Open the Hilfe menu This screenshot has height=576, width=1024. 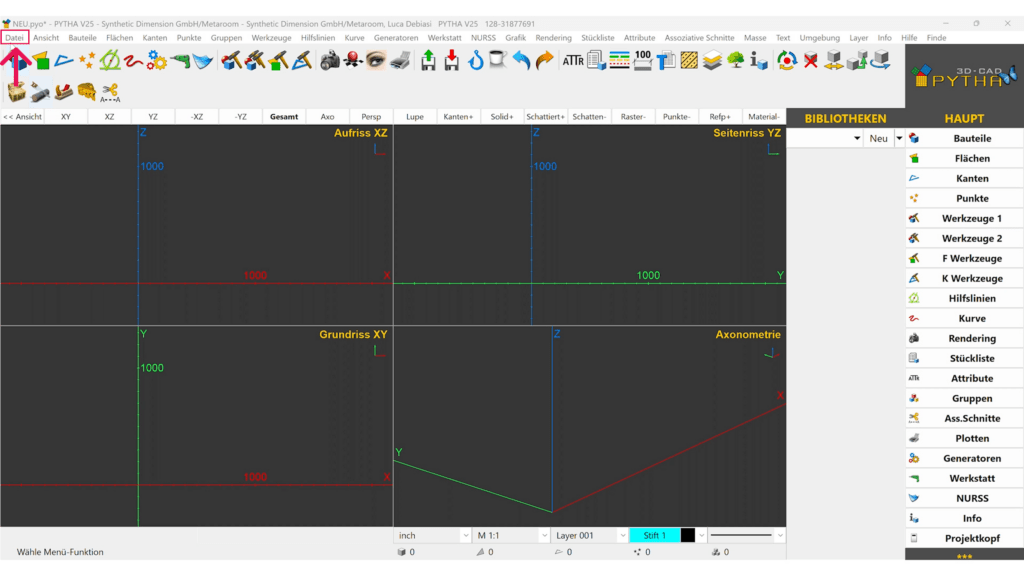[x=909, y=38]
